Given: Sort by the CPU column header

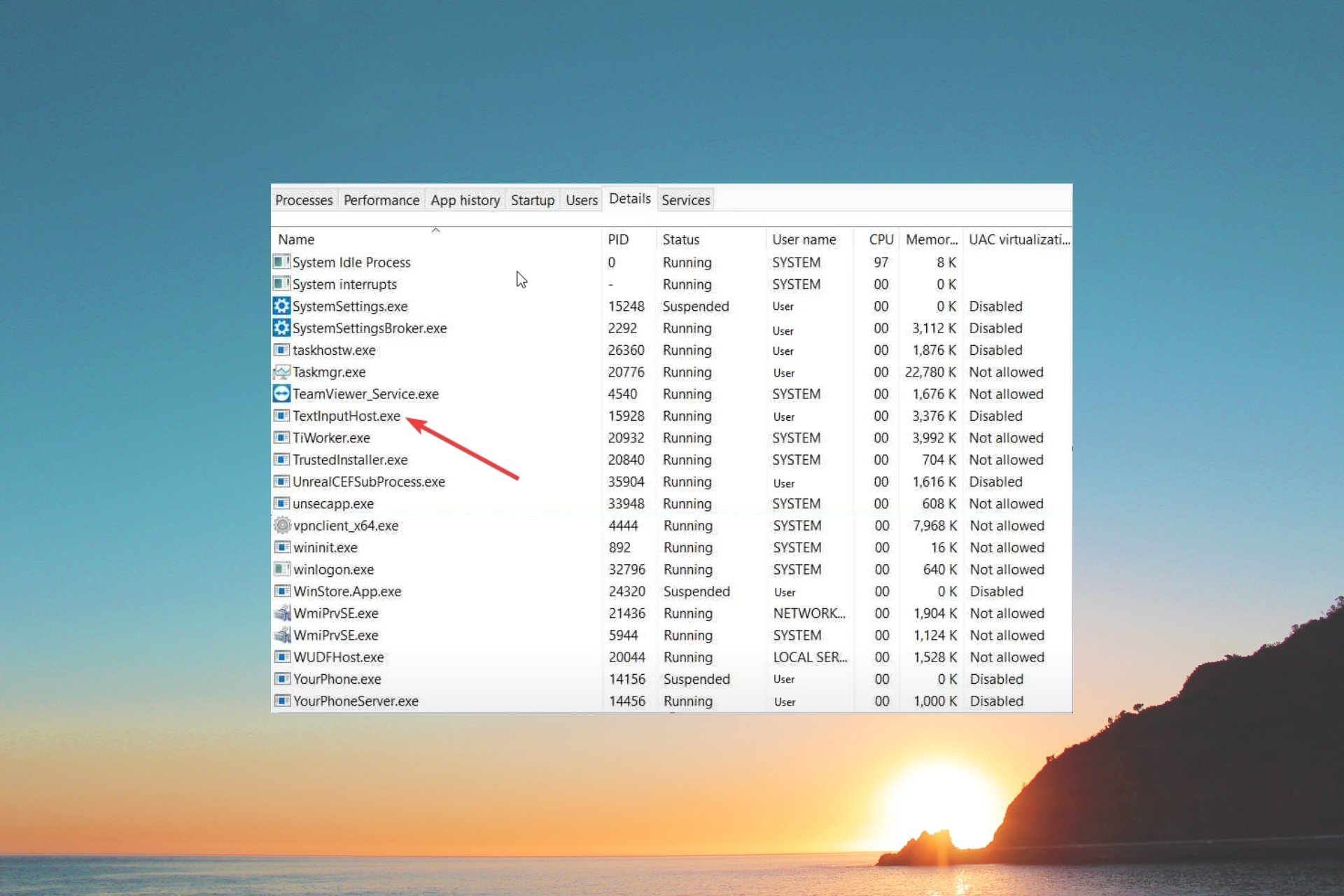Looking at the screenshot, I should pos(876,239).
